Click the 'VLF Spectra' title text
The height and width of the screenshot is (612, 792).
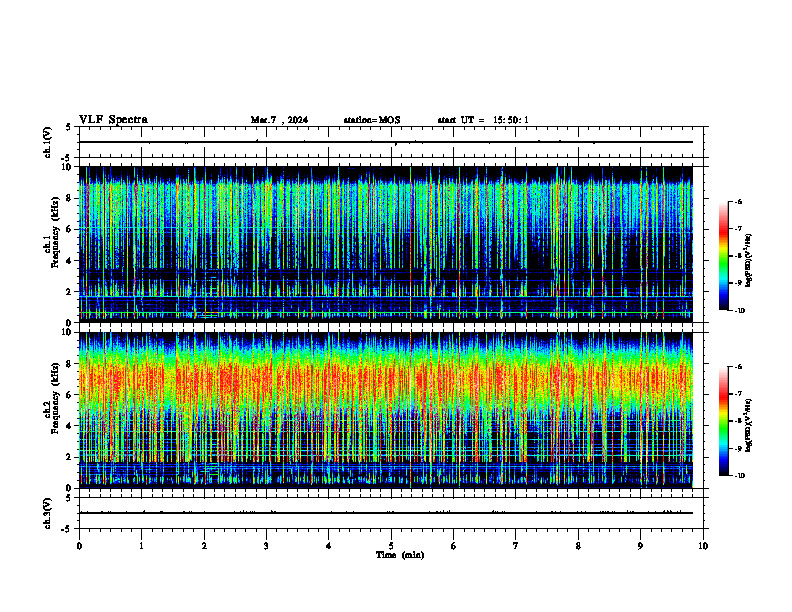coord(113,120)
